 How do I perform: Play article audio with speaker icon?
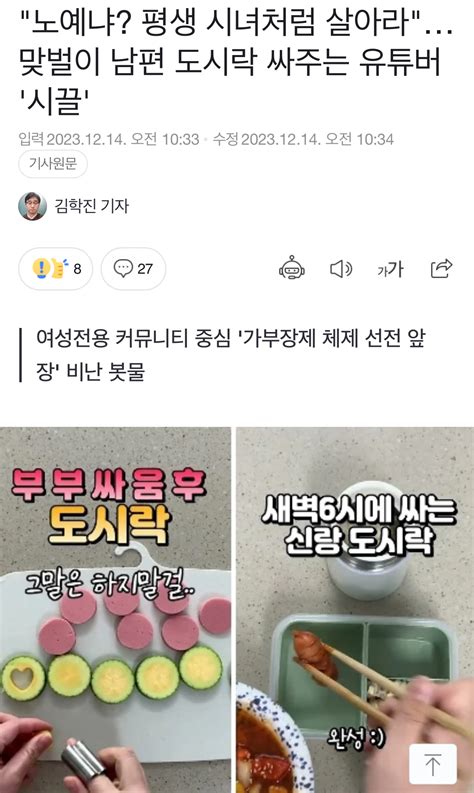(x=341, y=269)
